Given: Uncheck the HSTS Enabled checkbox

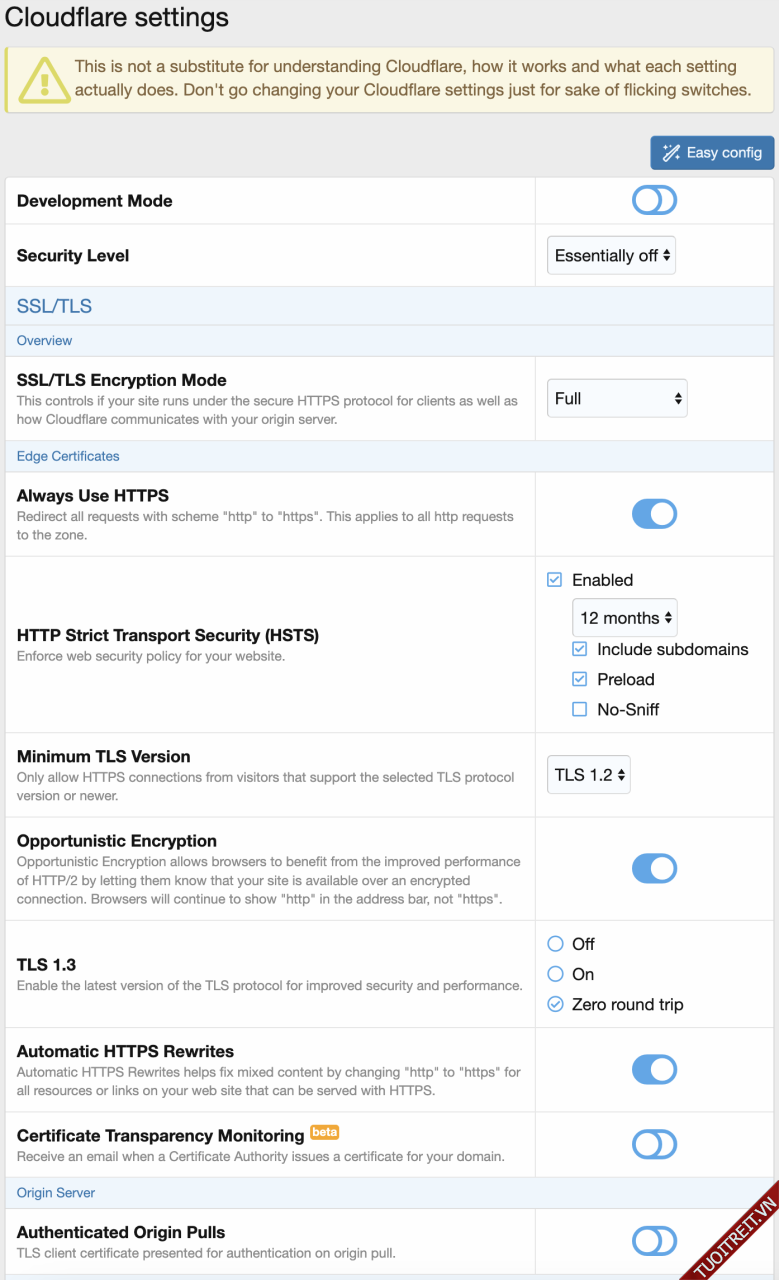Looking at the screenshot, I should (x=555, y=580).
